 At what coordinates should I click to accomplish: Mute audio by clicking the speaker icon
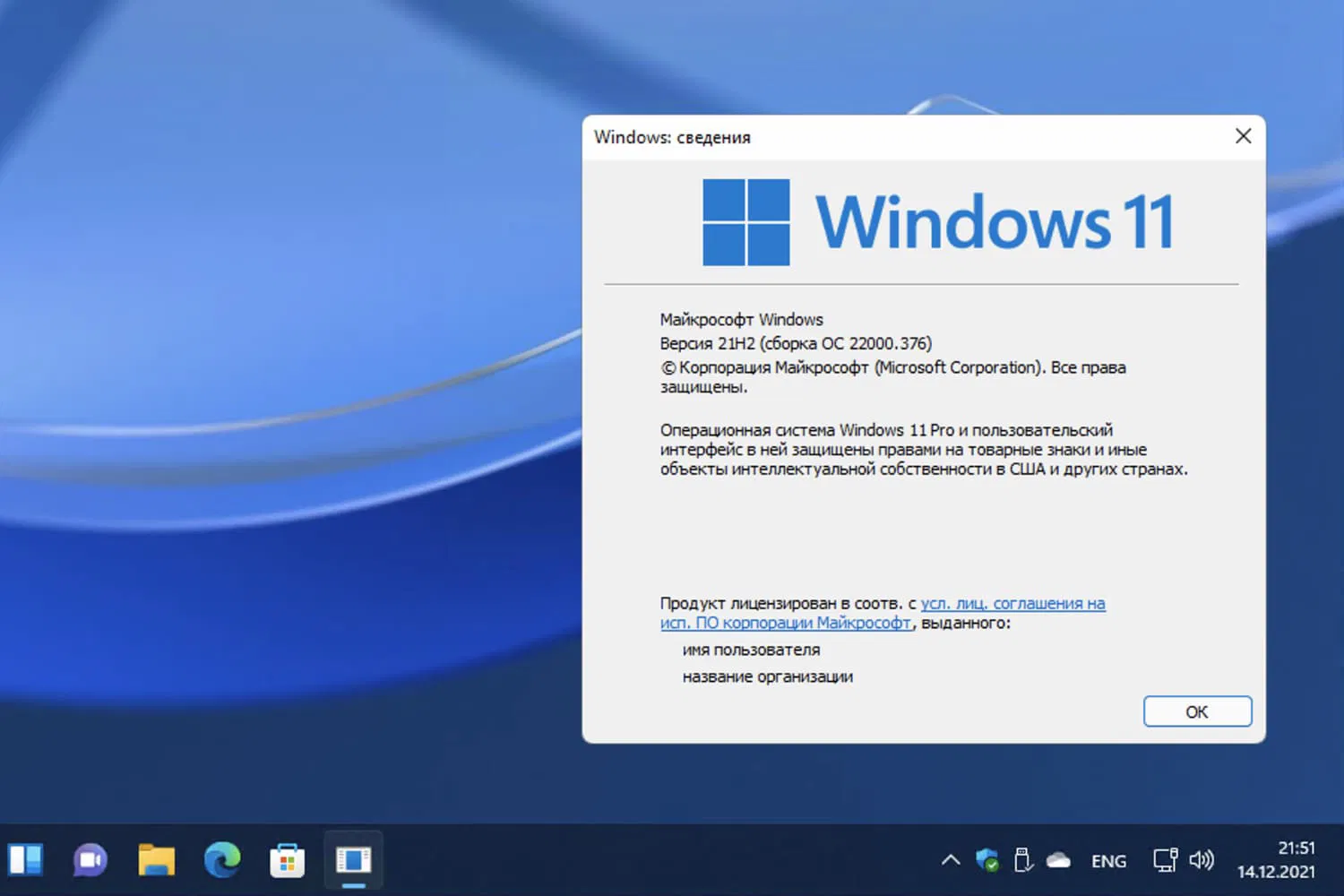[1202, 859]
